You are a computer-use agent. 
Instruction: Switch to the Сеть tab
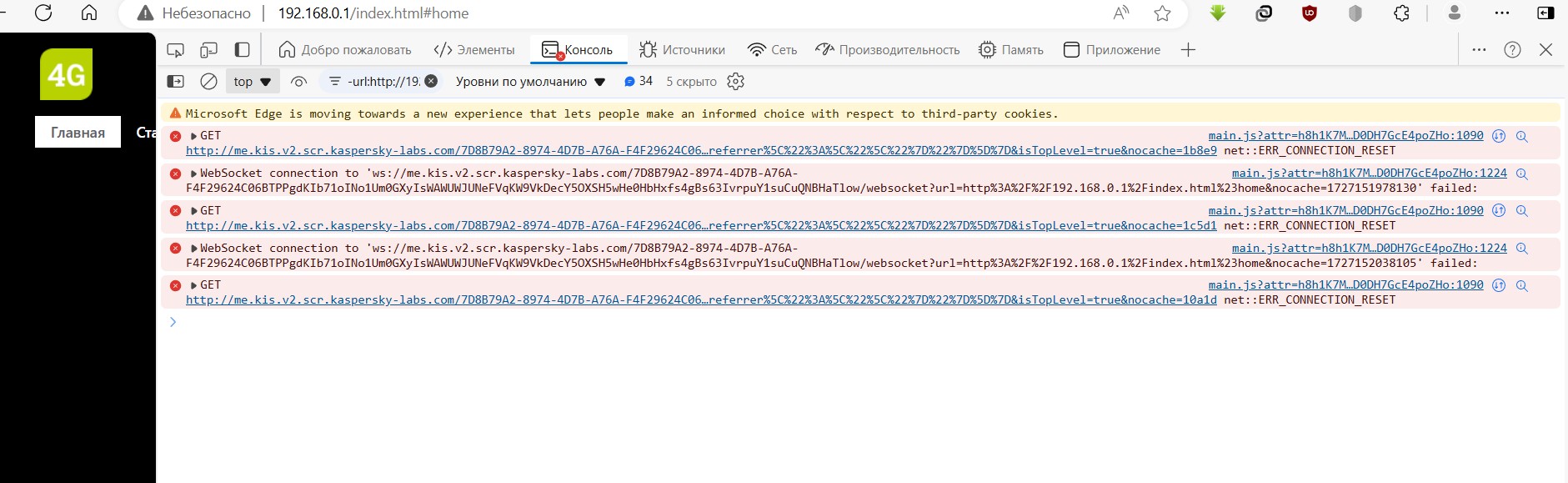tap(772, 50)
